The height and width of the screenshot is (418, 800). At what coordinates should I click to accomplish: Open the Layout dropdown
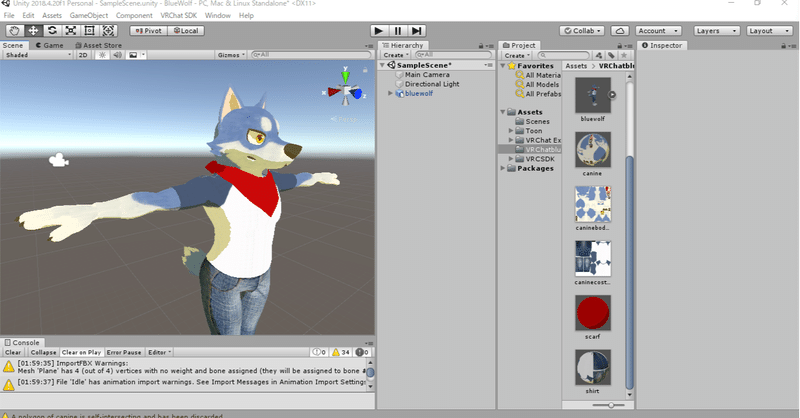[769, 31]
